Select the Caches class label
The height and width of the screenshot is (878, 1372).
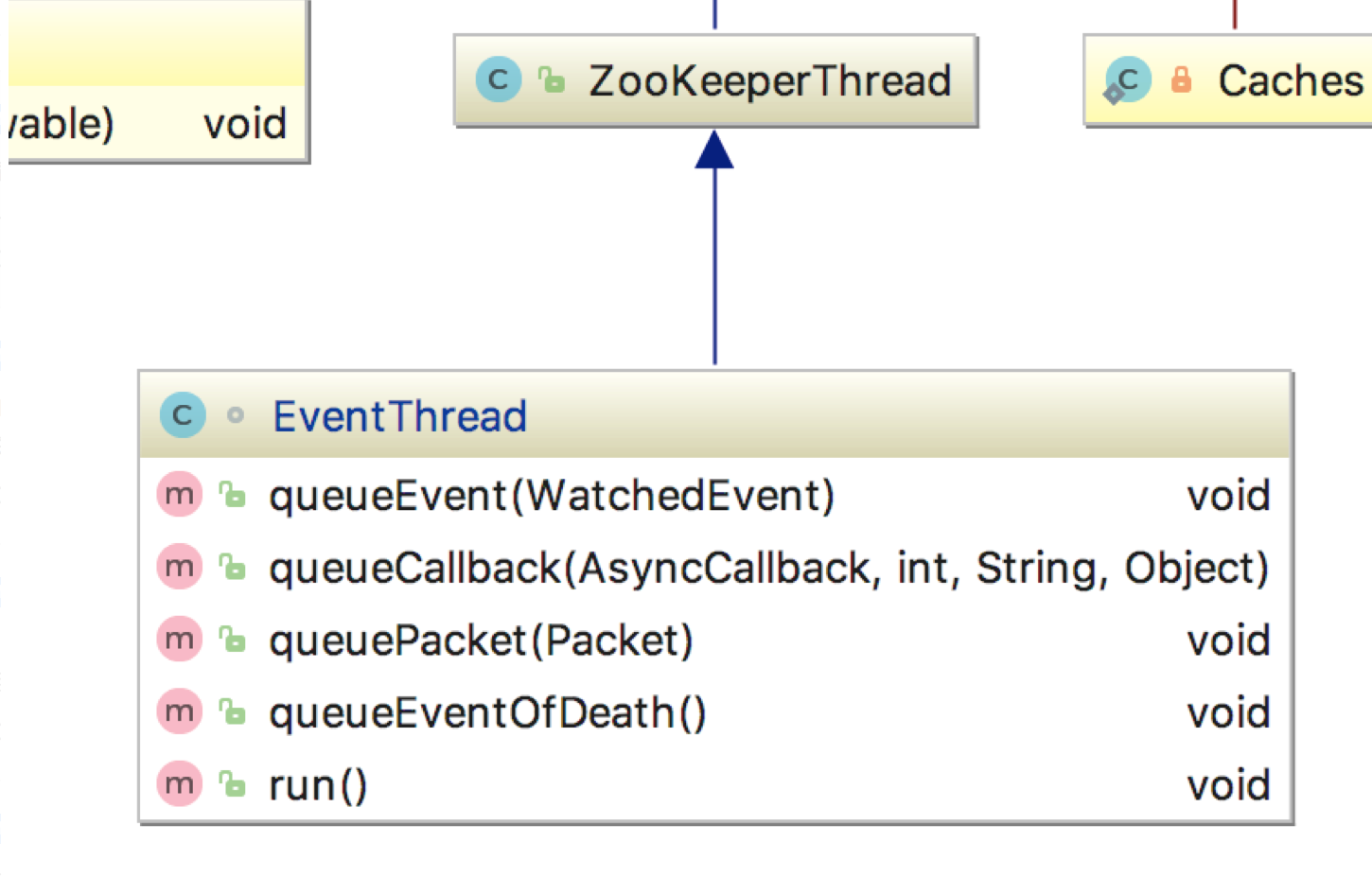pos(1291,80)
